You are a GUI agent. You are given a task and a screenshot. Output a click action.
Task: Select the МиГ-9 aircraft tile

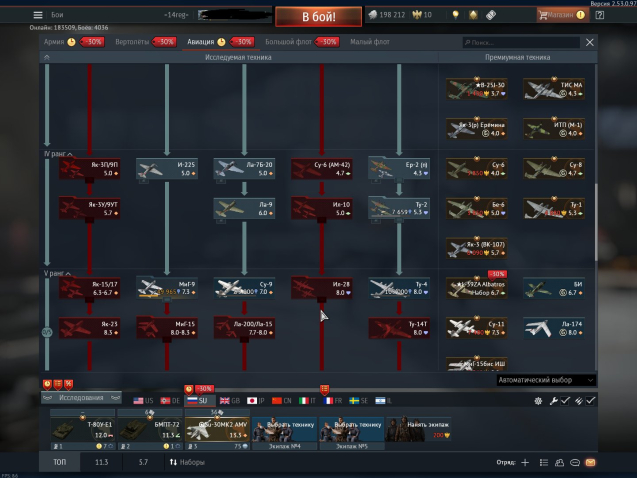click(x=164, y=288)
